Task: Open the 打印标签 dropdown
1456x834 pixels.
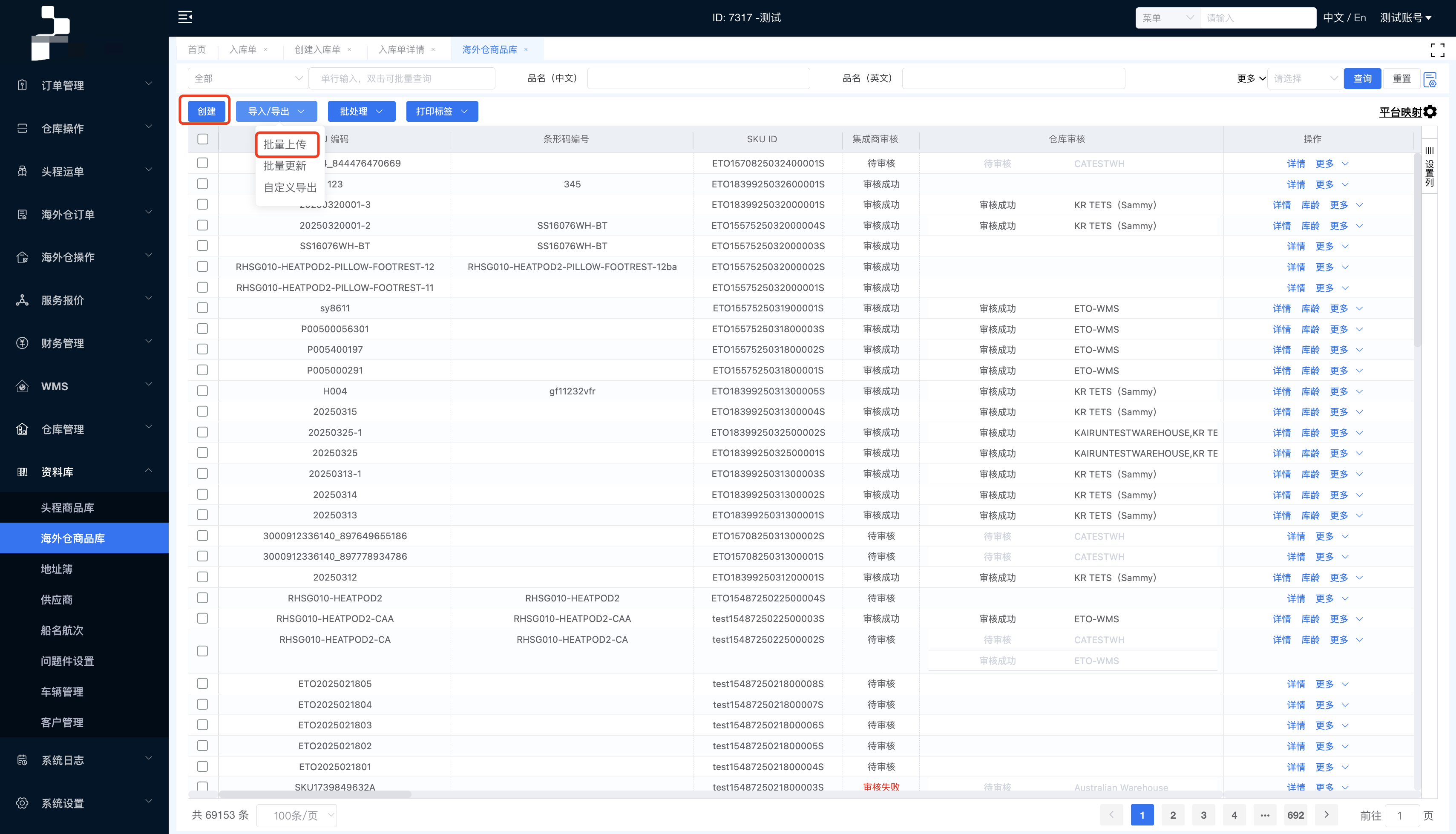Action: coord(442,112)
